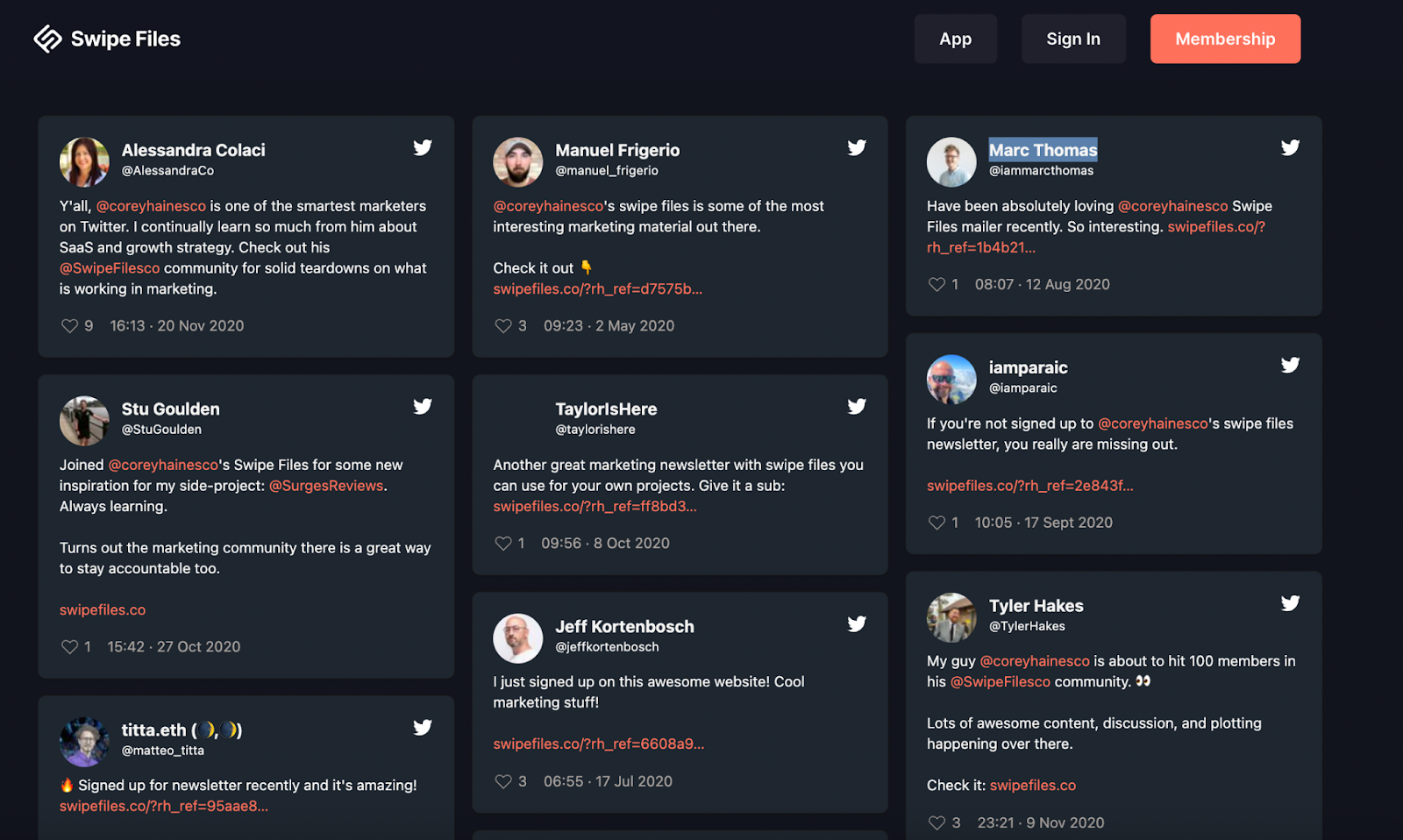Click Stu Goulden's profile photo
This screenshot has width=1403, height=840.
84,421
